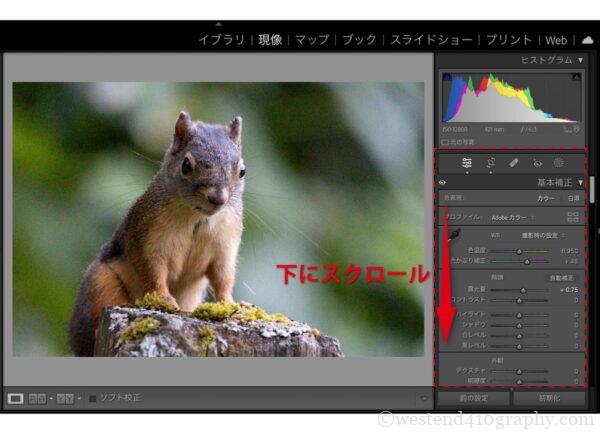
Task: Open the プリント module
Action: [508, 40]
